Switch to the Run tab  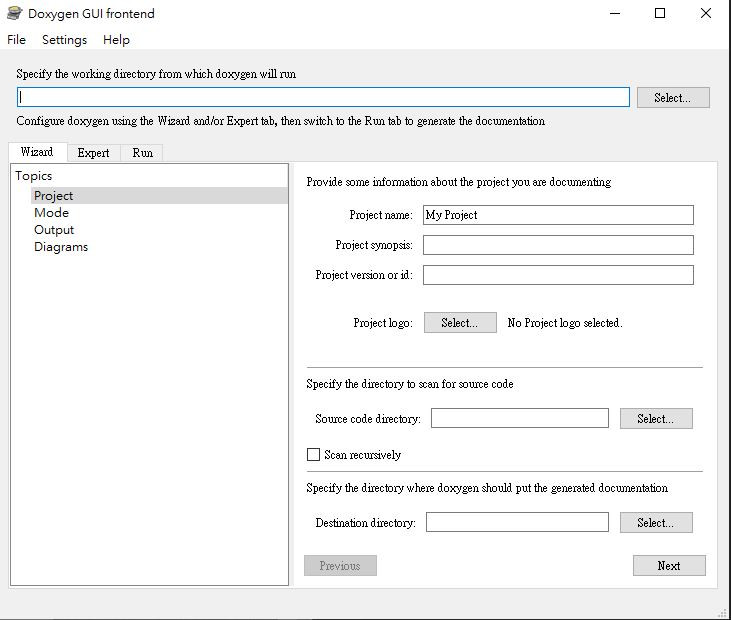pos(142,153)
